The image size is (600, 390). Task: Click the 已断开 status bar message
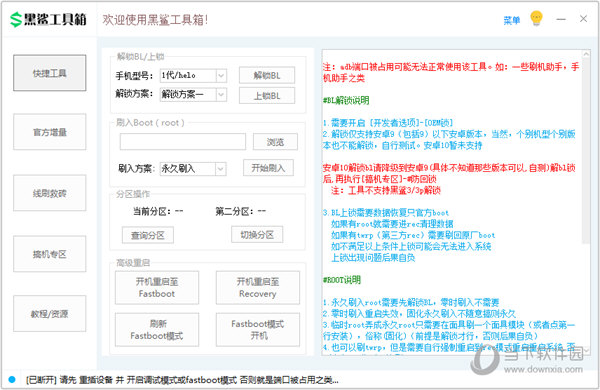[x=182, y=380]
